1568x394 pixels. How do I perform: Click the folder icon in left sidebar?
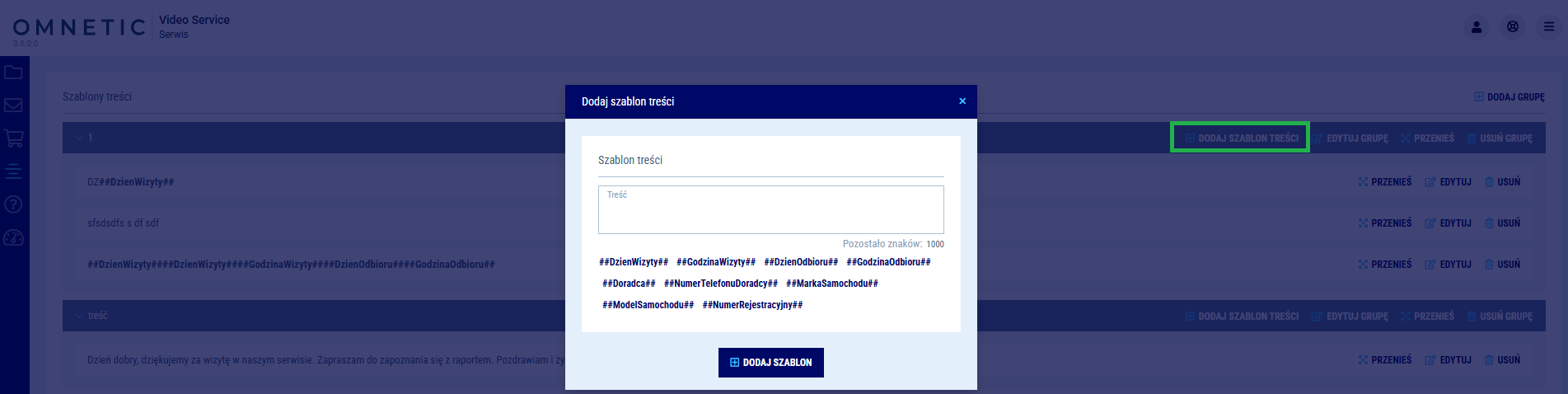pos(13,73)
